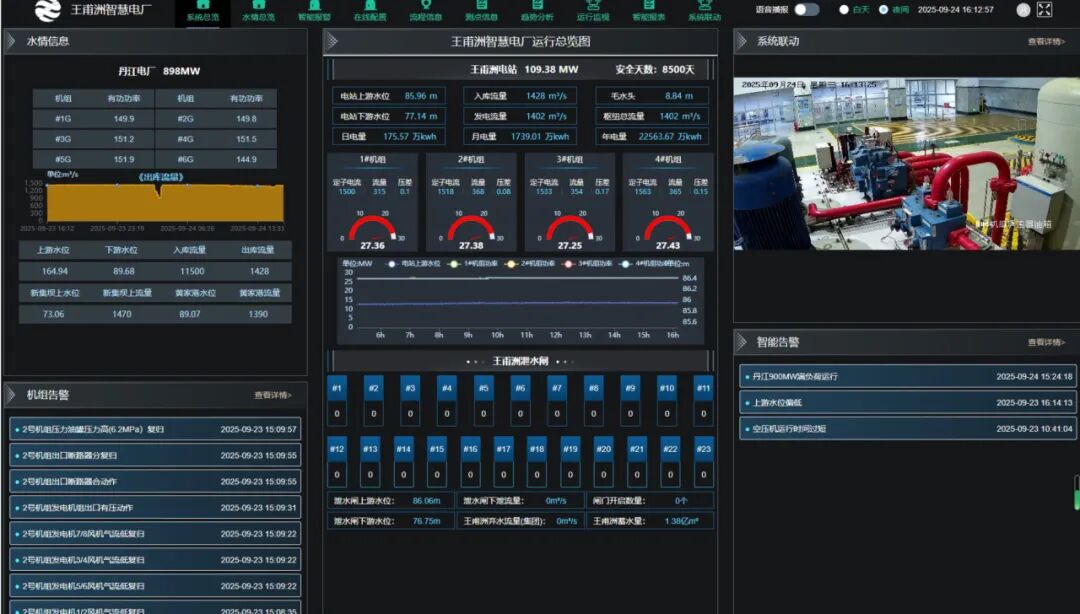Open the 智能报表 report icon
The height and width of the screenshot is (614, 1080).
648,6
